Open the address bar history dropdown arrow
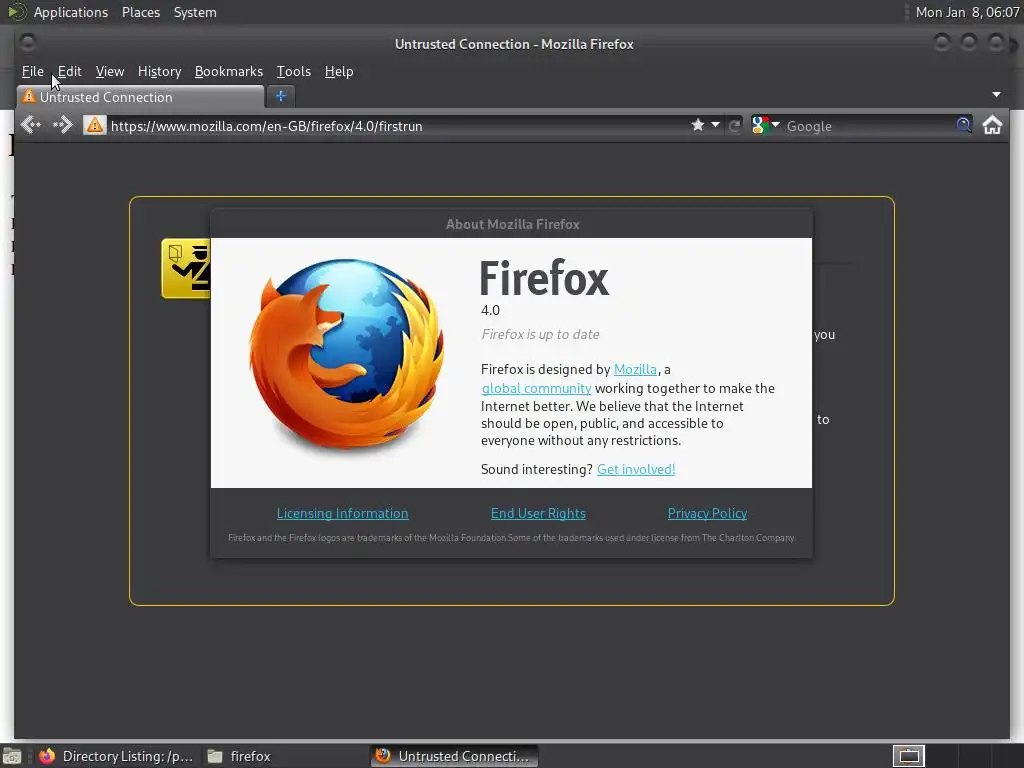Viewport: 1024px width, 768px height. [716, 125]
